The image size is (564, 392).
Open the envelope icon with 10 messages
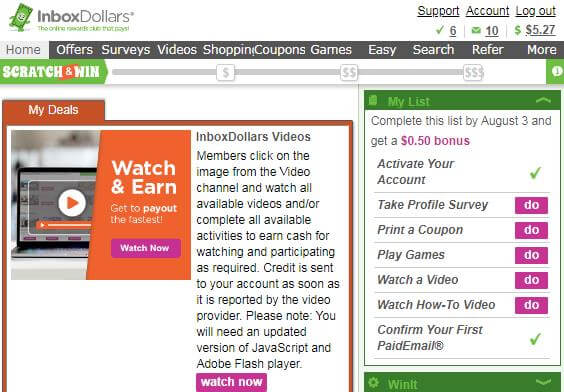pos(485,31)
